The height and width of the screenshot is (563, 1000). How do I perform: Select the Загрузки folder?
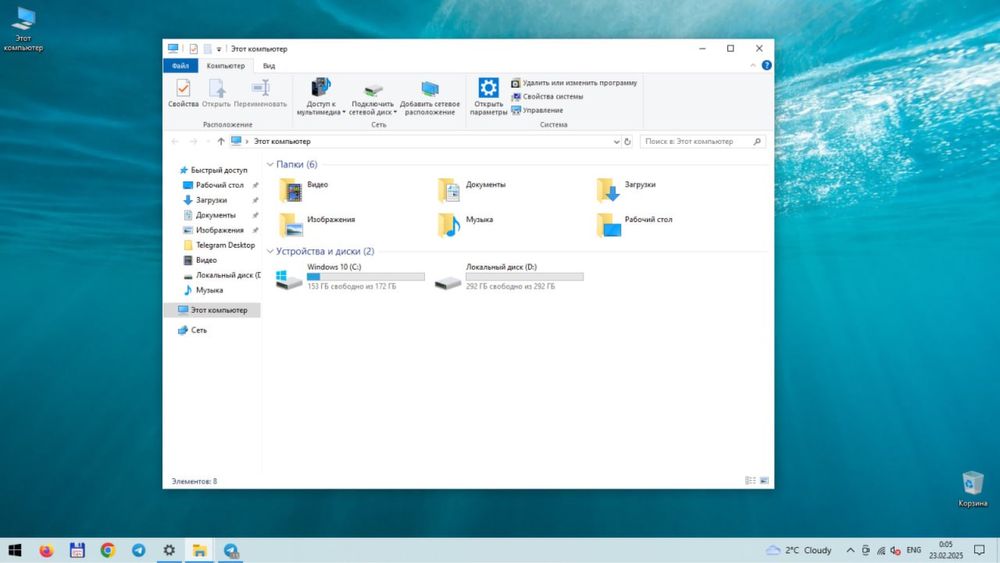626,190
